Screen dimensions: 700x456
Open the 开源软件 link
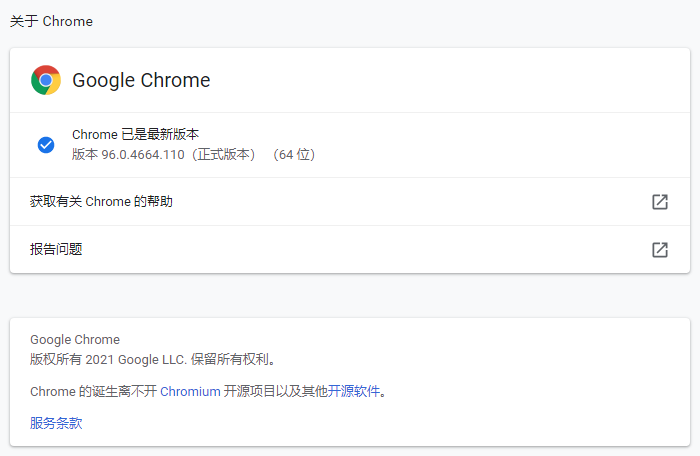[x=355, y=392]
